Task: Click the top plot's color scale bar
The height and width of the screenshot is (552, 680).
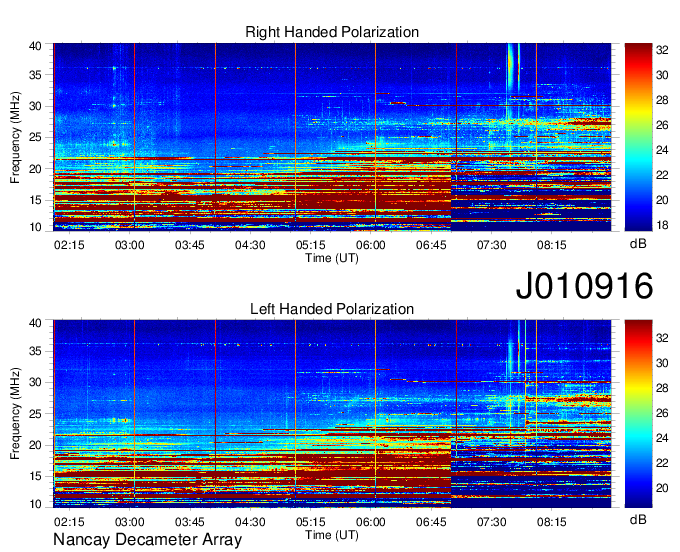Action: click(638, 137)
